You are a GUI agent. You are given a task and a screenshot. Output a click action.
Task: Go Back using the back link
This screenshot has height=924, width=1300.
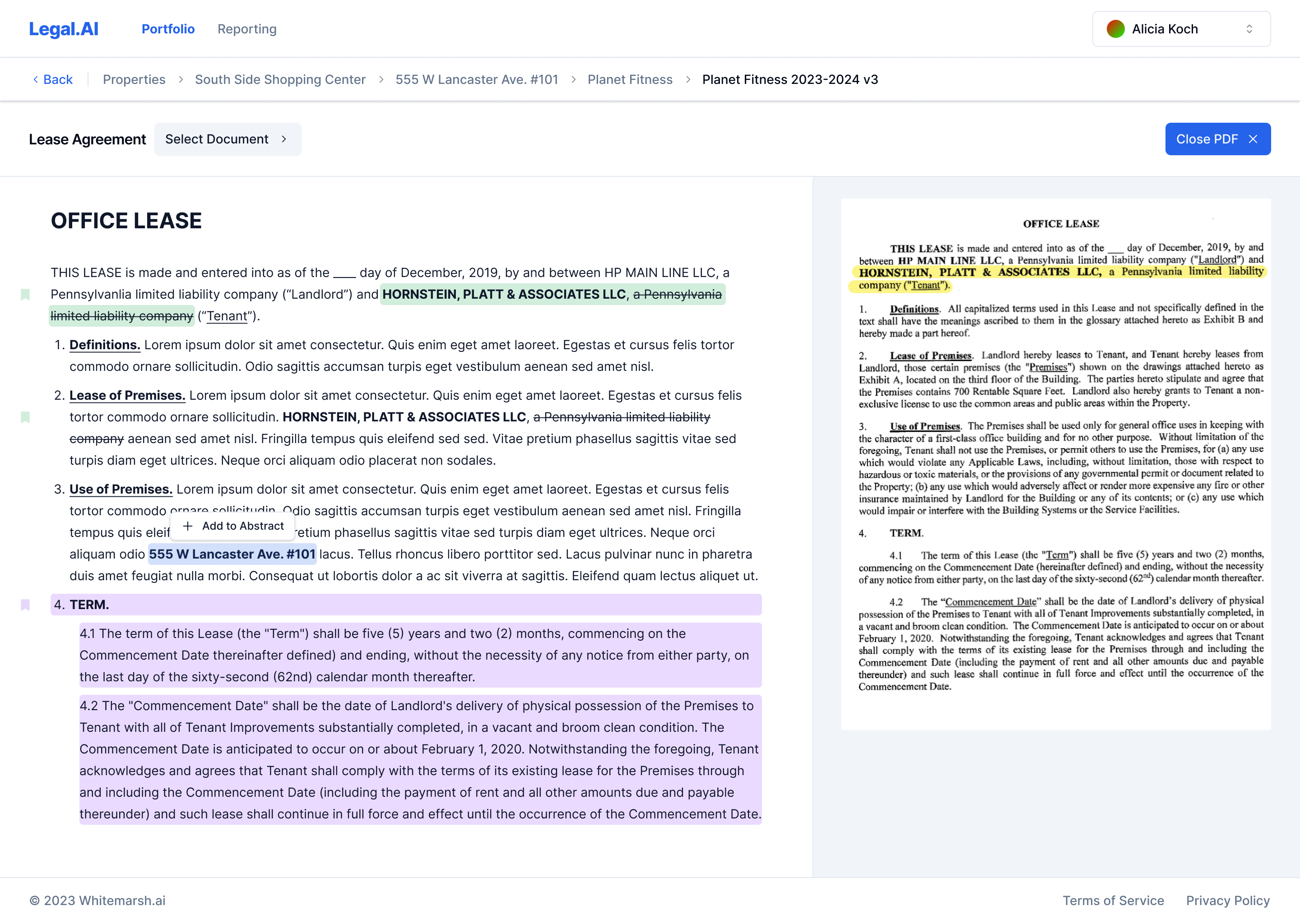(x=52, y=80)
